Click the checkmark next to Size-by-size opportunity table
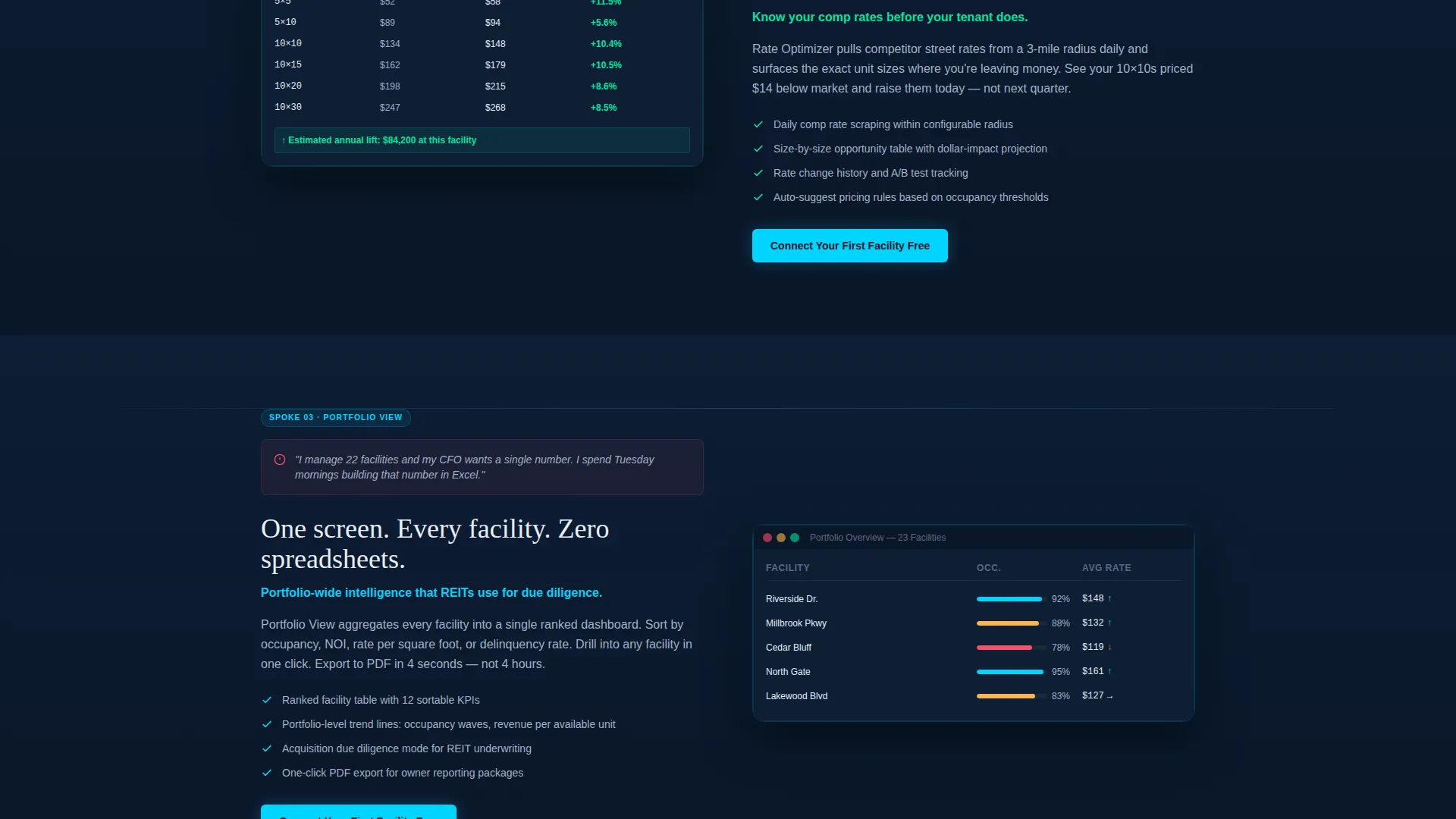Viewport: 1456px width, 819px height. tap(758, 149)
